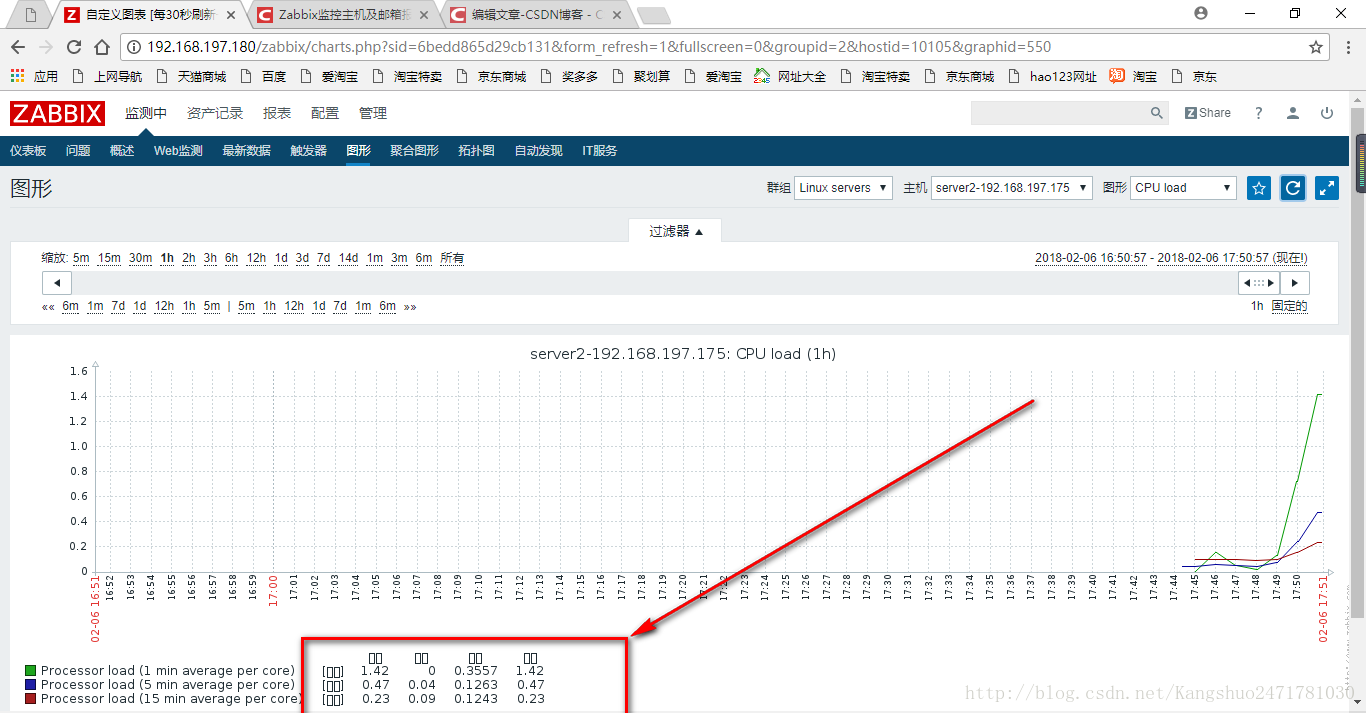Click the blue graph refresh button

(x=1293, y=188)
